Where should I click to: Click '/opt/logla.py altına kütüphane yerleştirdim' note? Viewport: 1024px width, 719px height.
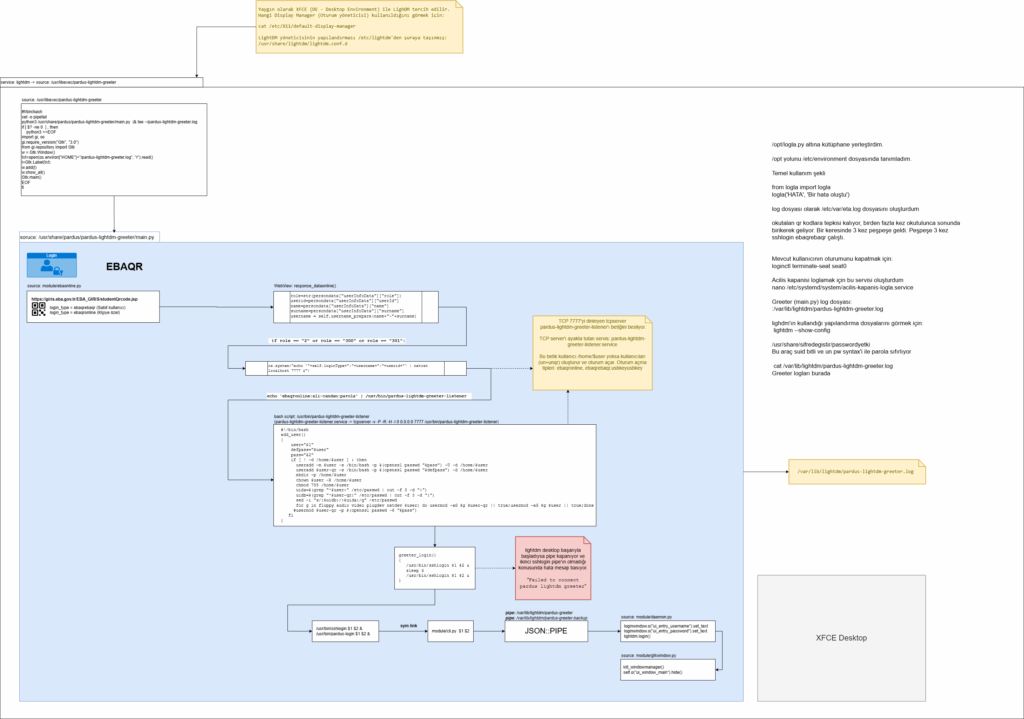tap(827, 144)
